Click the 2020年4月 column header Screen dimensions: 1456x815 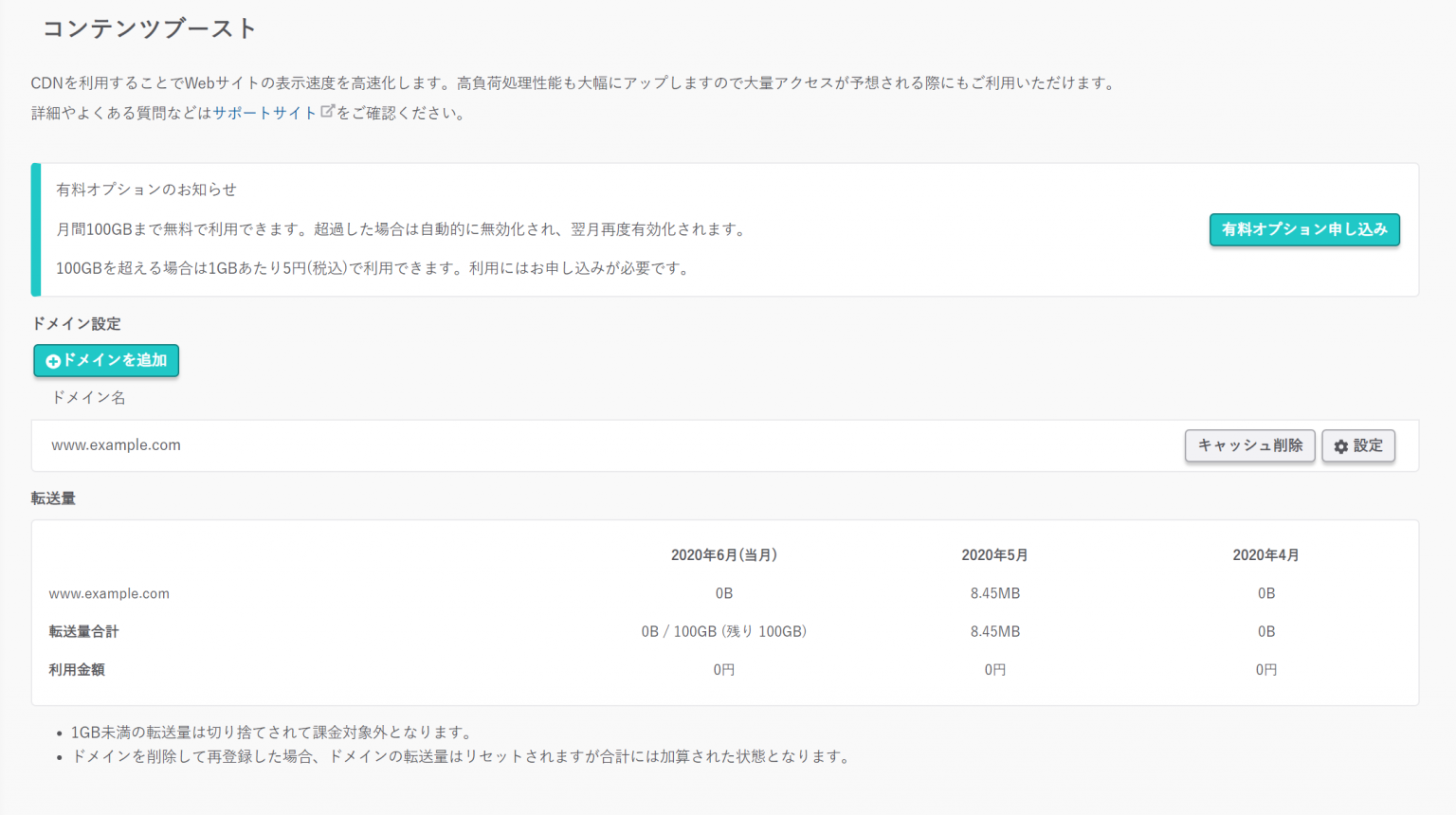[x=1265, y=555]
